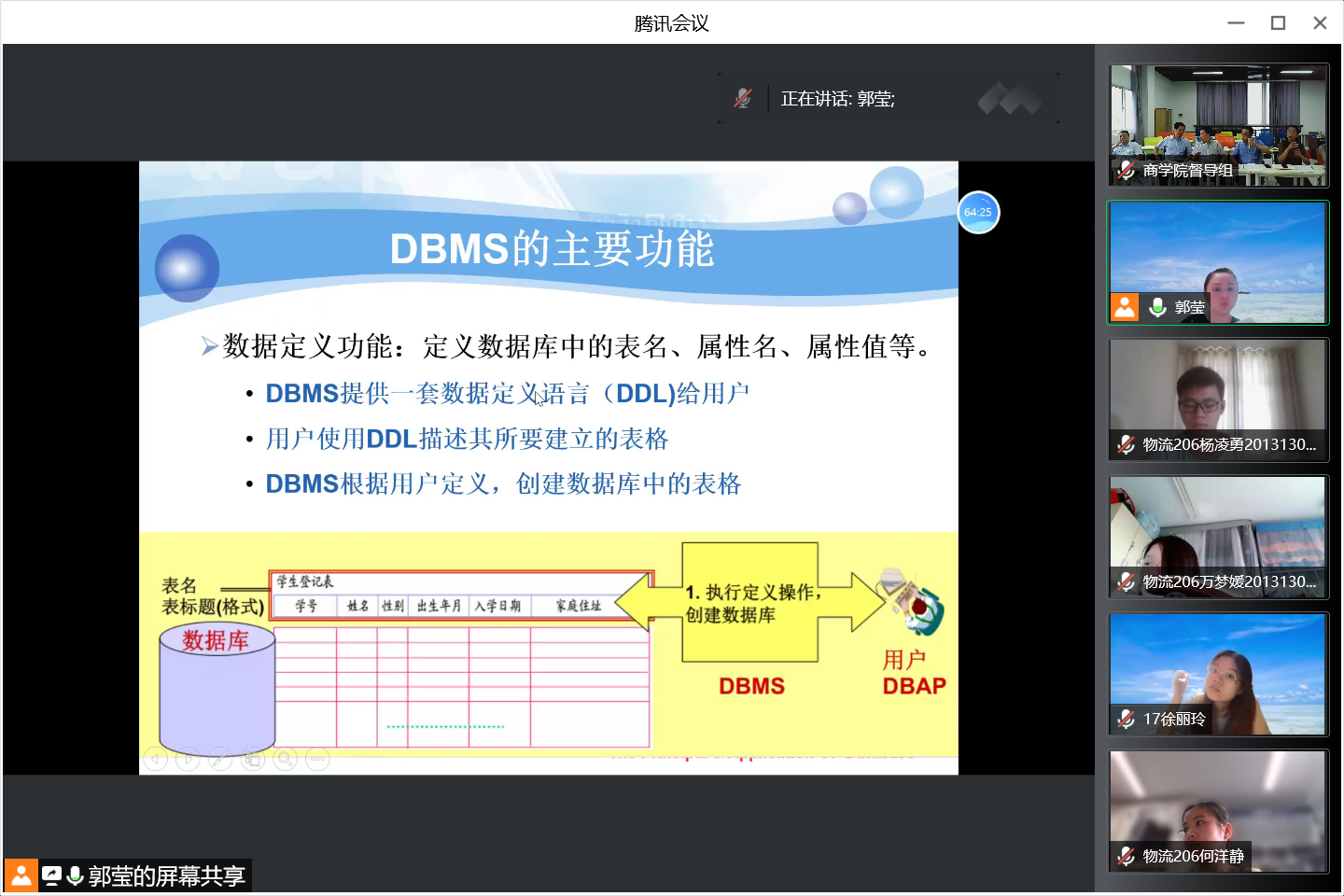Screen dimensions: 1344x896
Task: Click the 64:25 timer bubble
Action: point(978,213)
